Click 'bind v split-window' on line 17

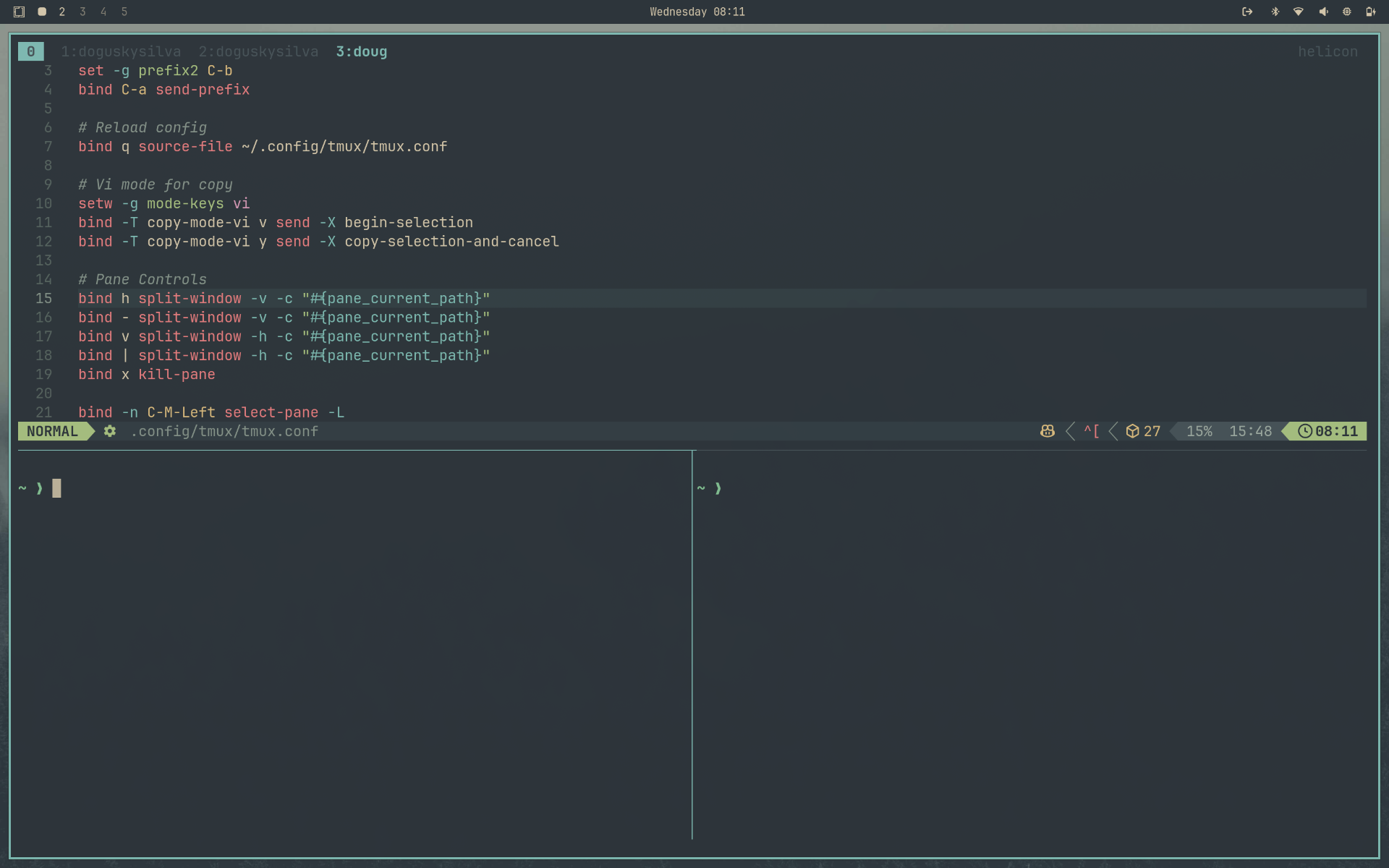(160, 336)
